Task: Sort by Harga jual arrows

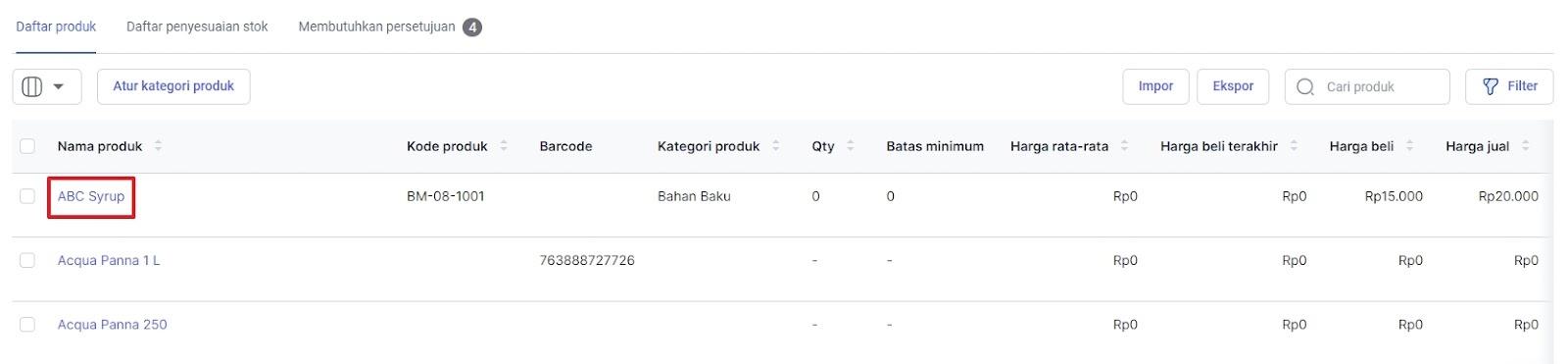Action: (x=1526, y=145)
